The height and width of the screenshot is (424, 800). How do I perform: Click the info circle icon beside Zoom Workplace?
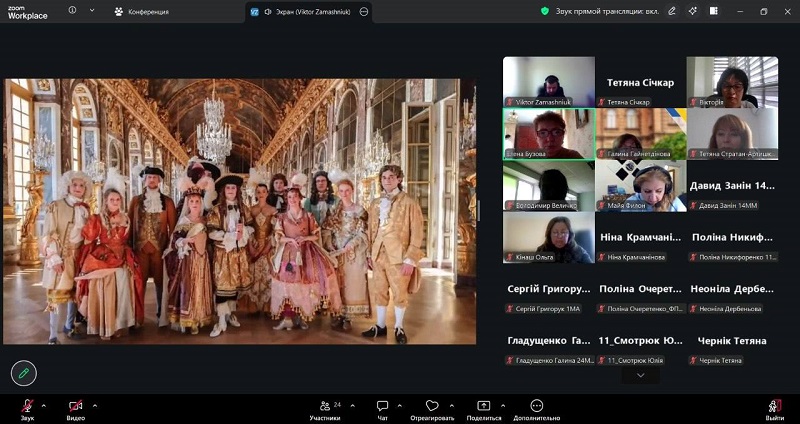[x=72, y=11]
